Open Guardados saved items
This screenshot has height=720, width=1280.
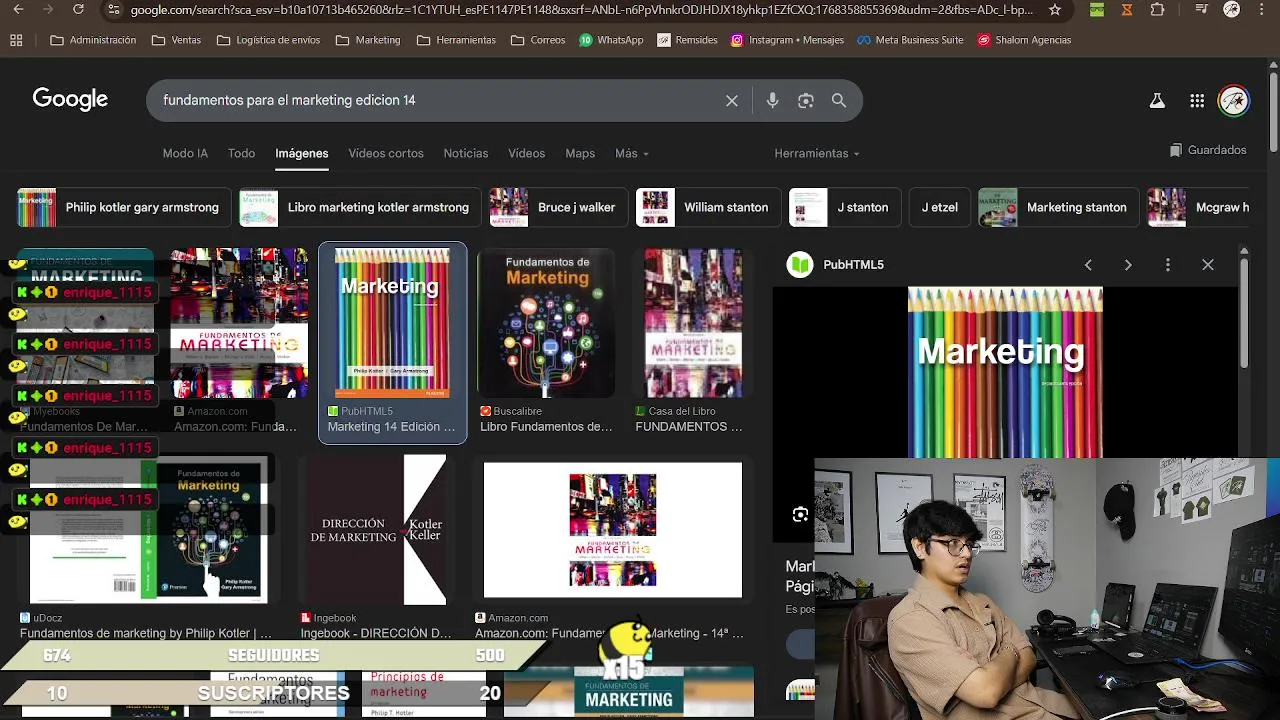(1208, 150)
